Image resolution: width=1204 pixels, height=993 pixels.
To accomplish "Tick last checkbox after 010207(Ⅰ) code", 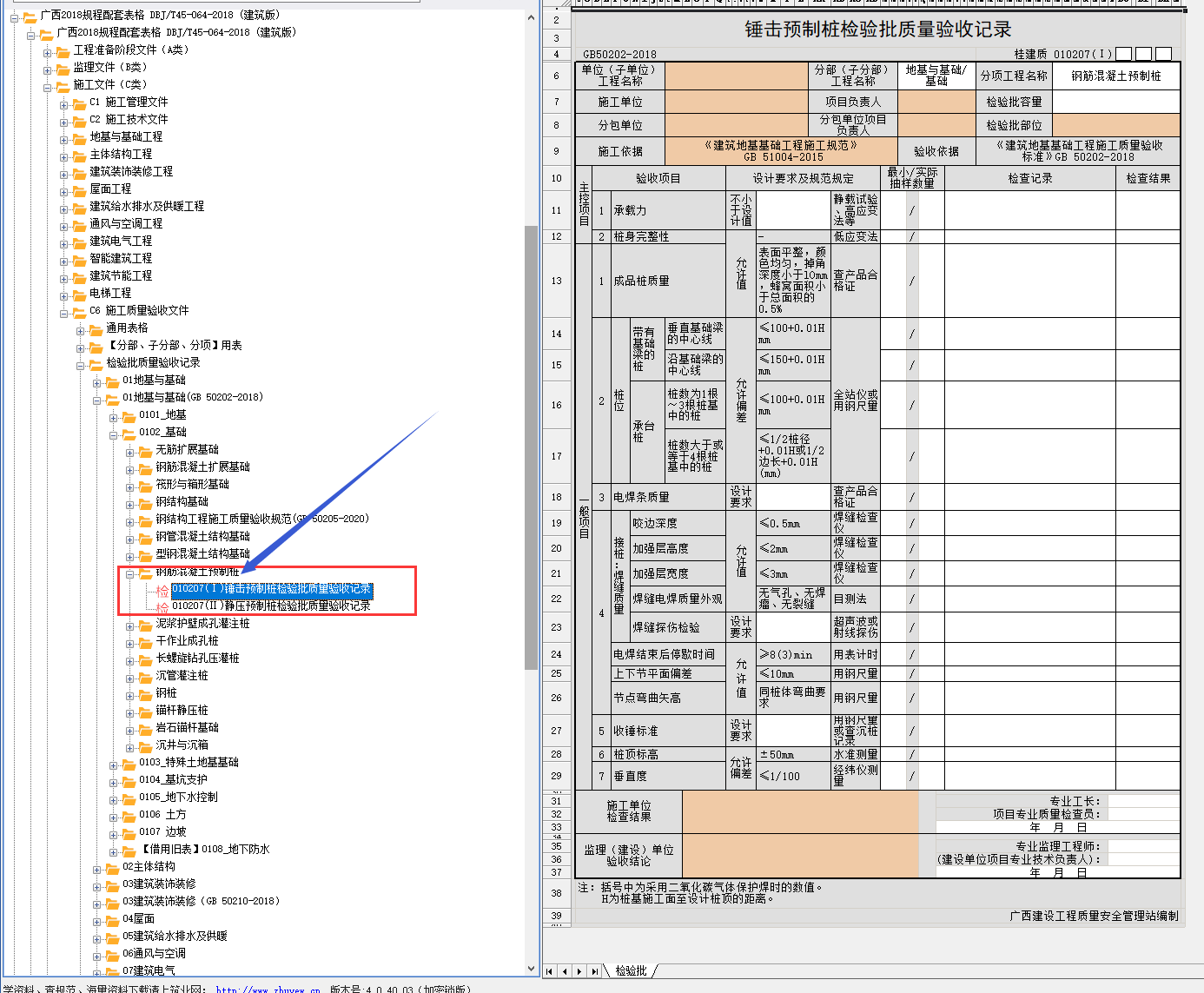I will click(1164, 54).
